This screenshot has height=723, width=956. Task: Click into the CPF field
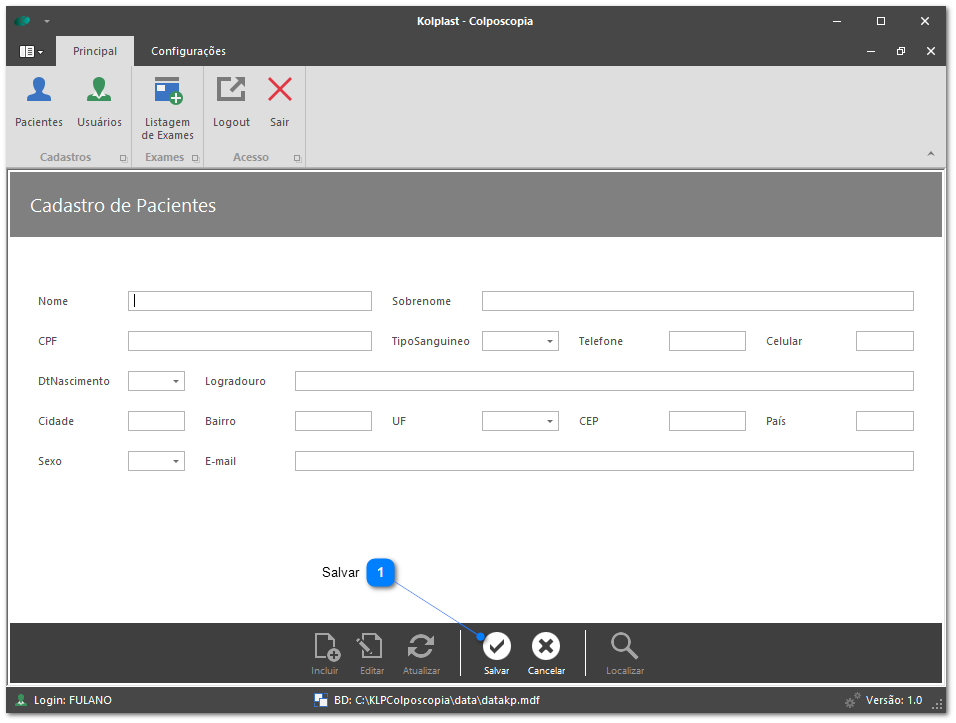pyautogui.click(x=250, y=341)
